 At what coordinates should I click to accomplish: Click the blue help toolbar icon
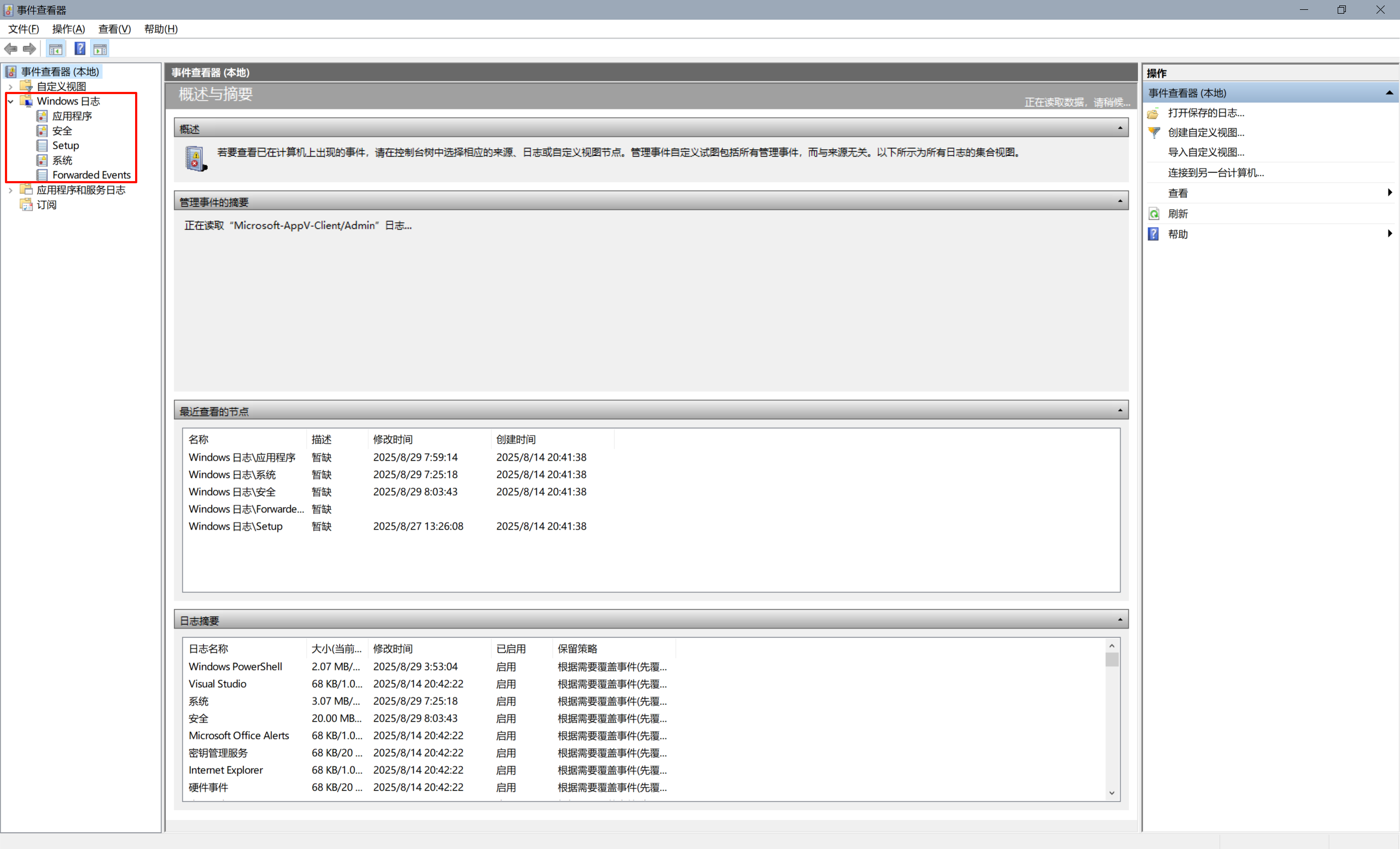[x=80, y=49]
